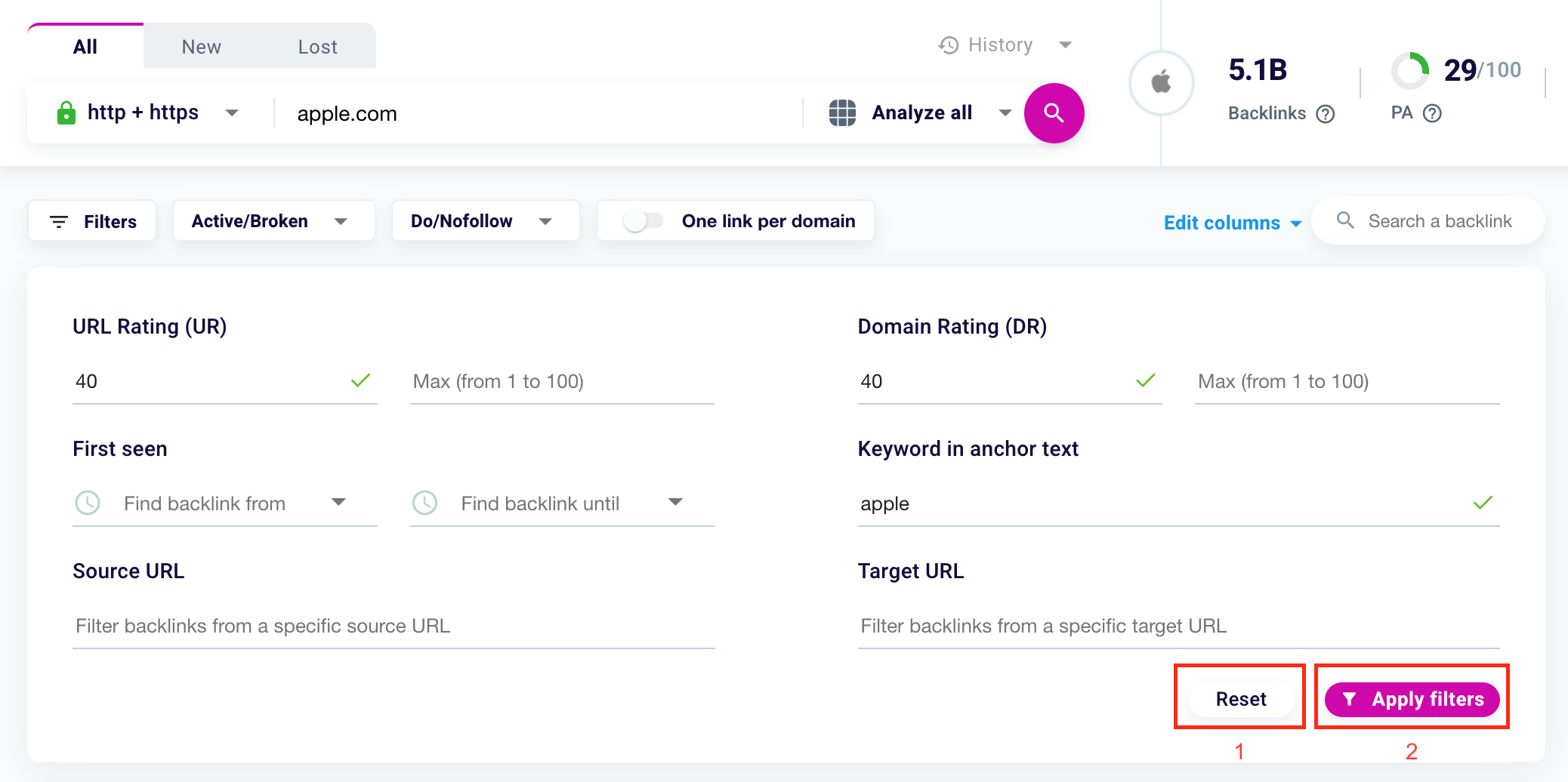Click the History clock icon
Screen dimensions: 1568x782
949,45
